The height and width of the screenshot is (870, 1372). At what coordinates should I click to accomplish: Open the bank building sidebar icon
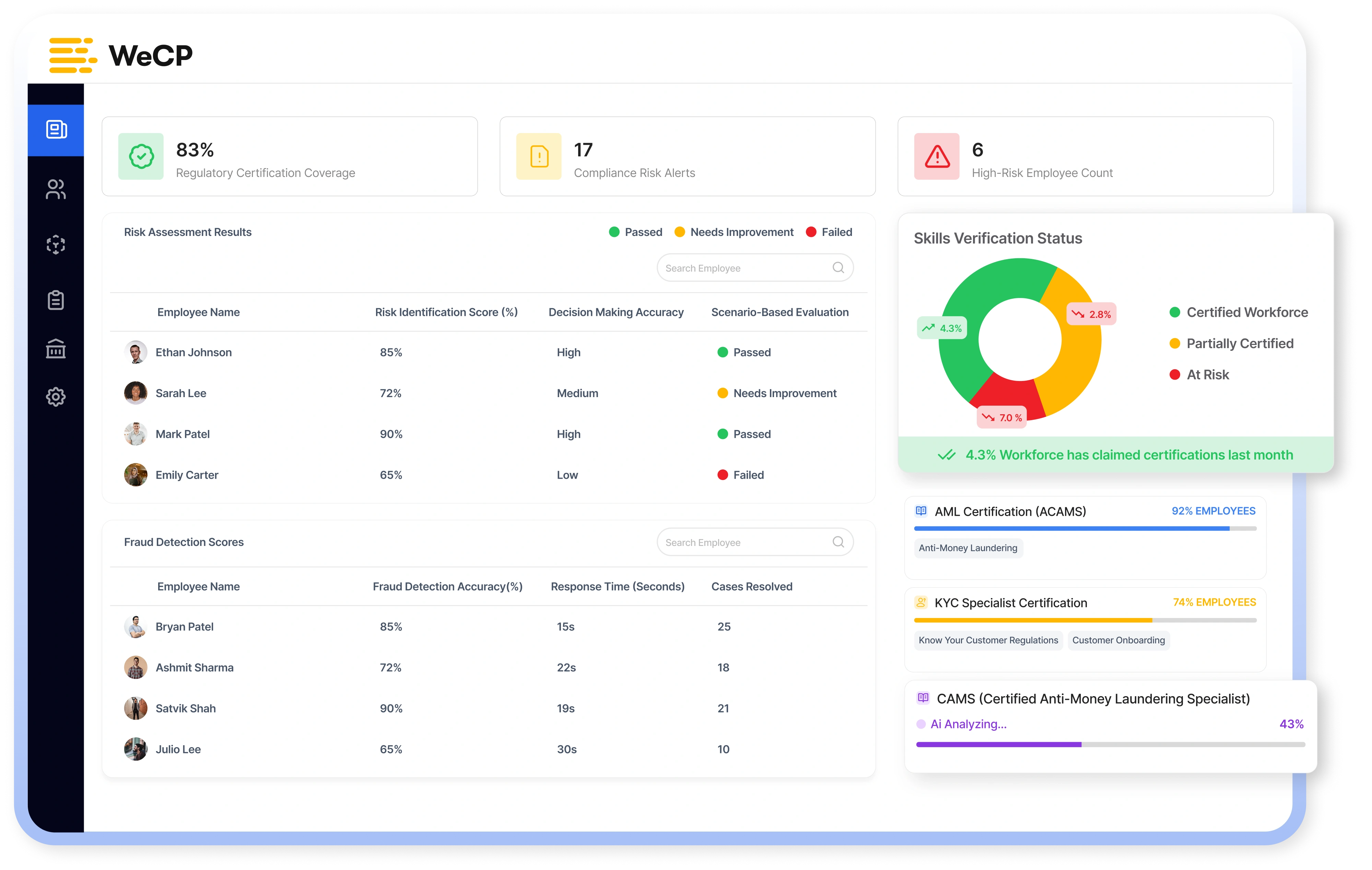point(56,348)
